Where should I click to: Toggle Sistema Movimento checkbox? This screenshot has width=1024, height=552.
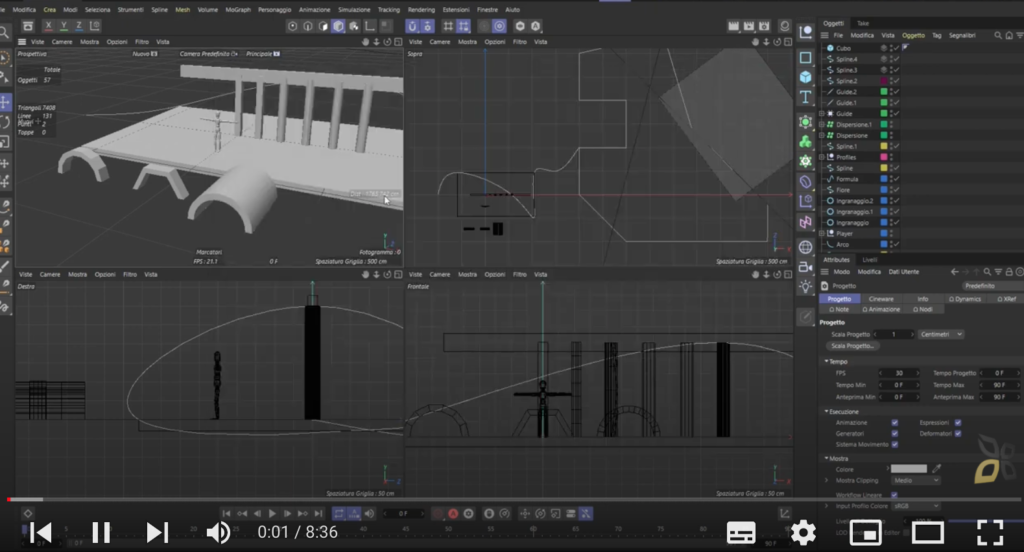[x=894, y=445]
